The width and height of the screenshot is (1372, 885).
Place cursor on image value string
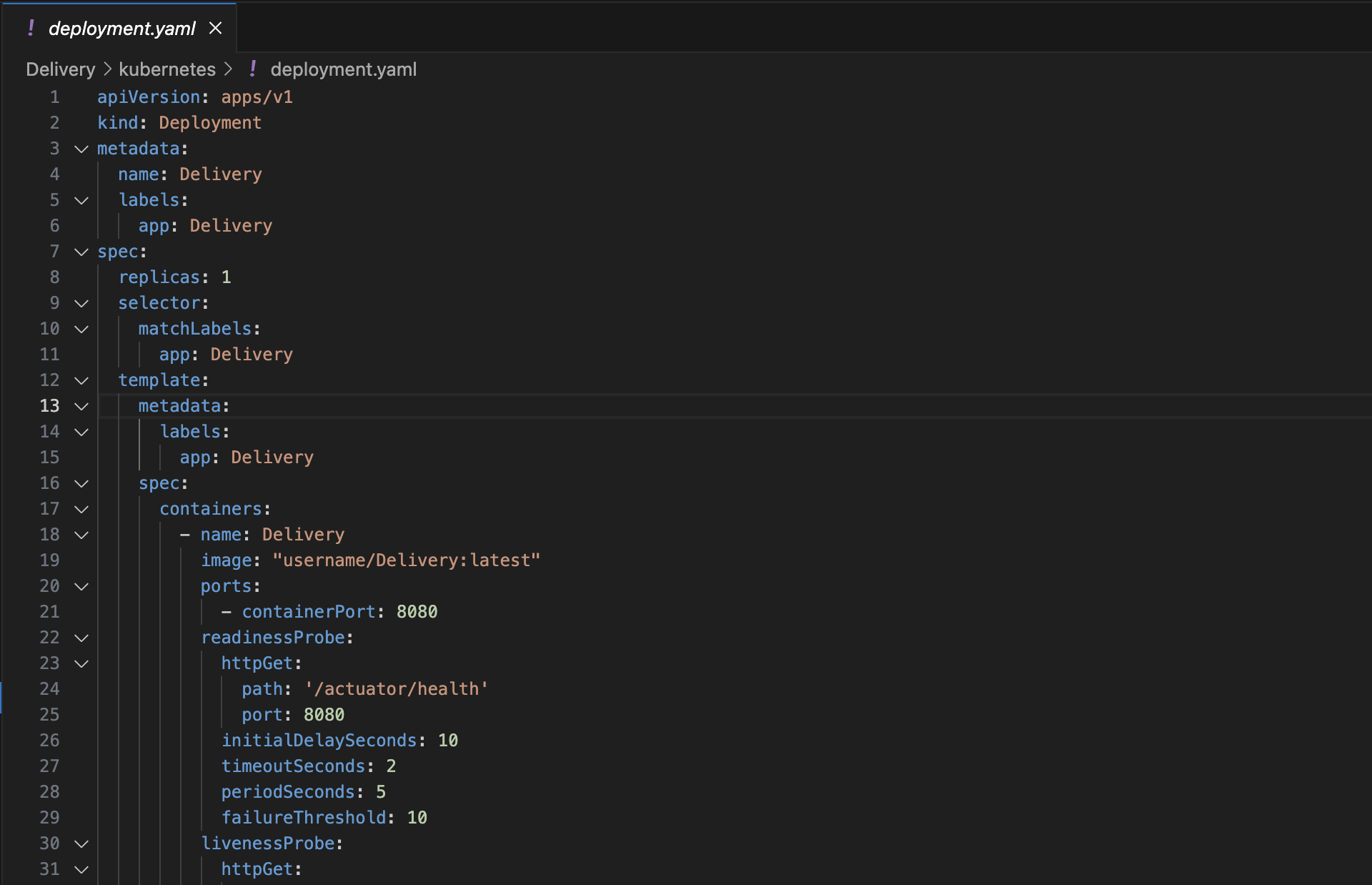406,560
